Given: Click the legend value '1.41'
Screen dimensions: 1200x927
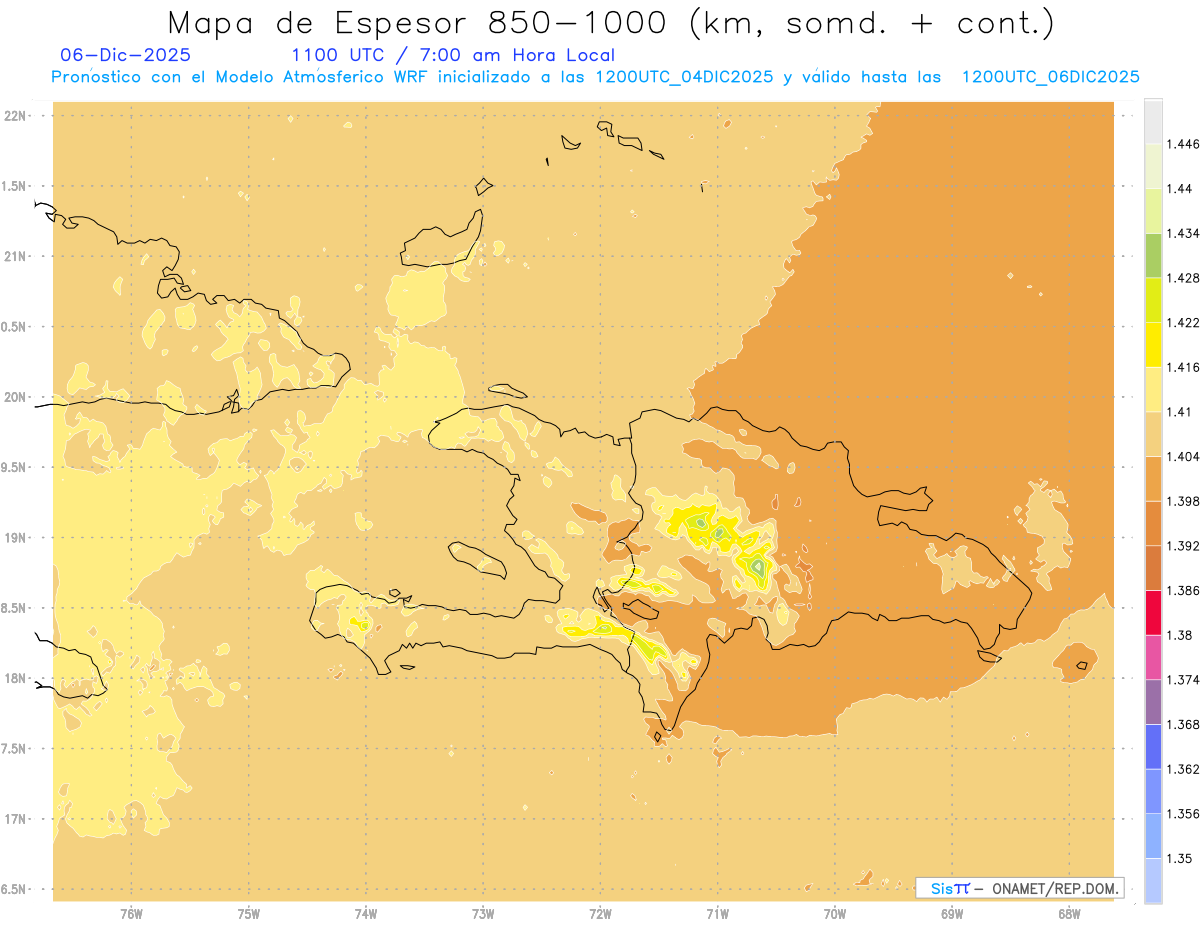Looking at the screenshot, I should pyautogui.click(x=1179, y=412).
